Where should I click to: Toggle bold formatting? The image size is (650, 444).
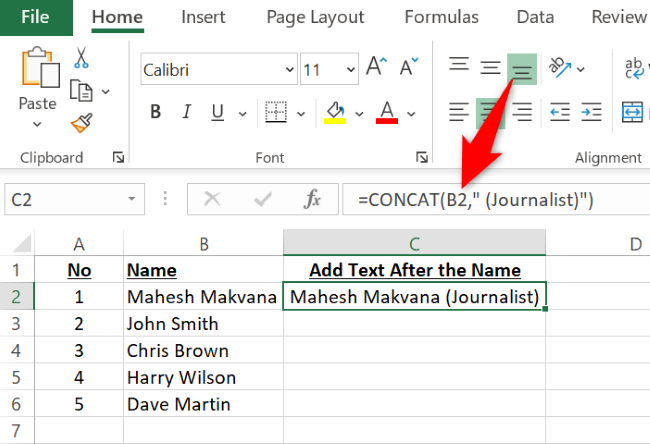click(x=155, y=112)
